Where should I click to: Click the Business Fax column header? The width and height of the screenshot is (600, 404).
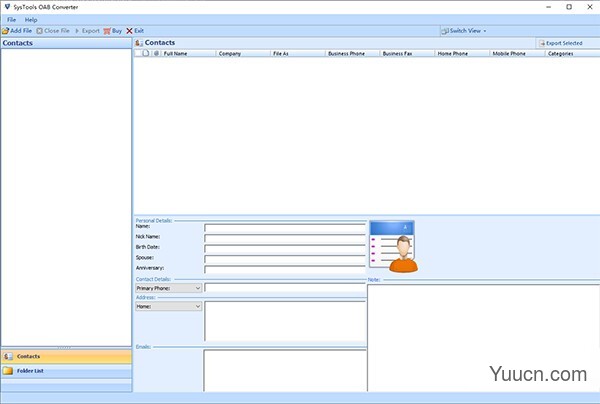pos(408,54)
